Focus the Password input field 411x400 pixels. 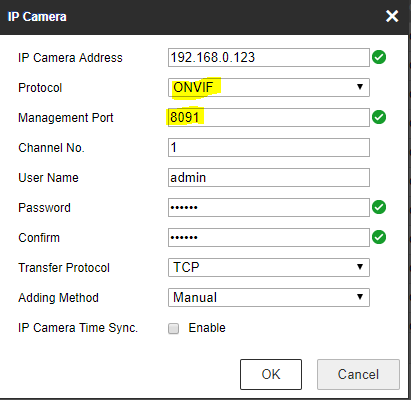[269, 207]
